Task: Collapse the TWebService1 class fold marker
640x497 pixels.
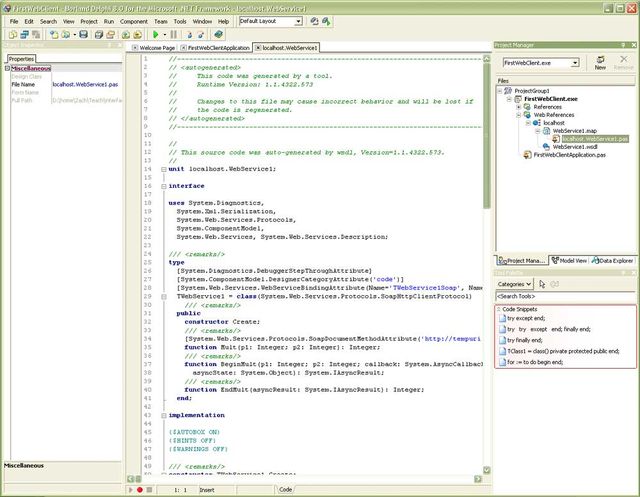Action: pyautogui.click(x=164, y=297)
